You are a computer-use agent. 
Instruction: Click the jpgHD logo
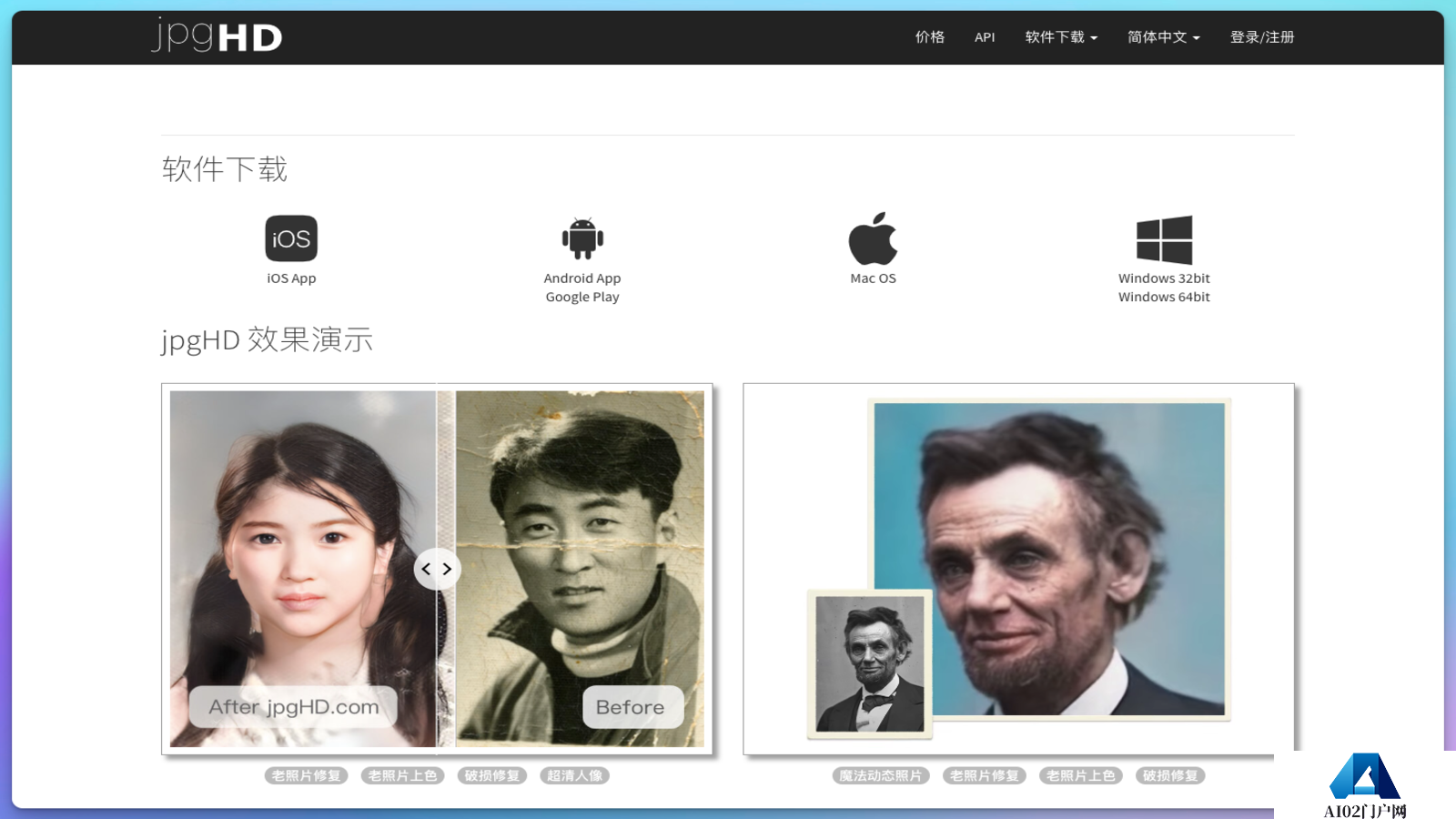[217, 35]
